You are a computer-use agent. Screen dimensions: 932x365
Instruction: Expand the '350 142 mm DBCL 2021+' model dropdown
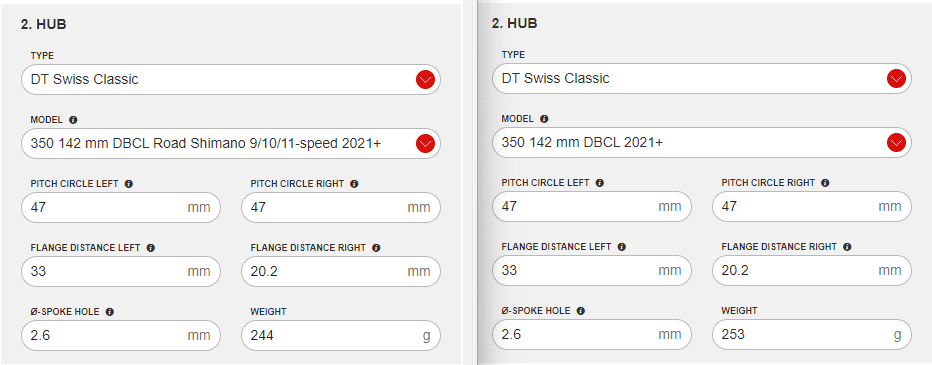[702, 143]
